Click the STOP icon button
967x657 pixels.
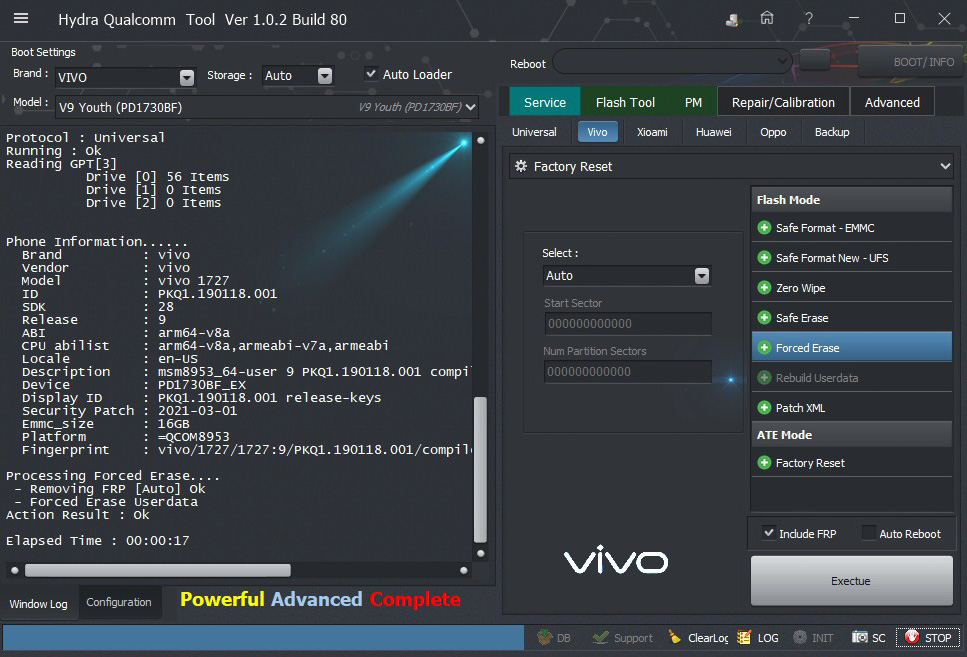point(927,638)
